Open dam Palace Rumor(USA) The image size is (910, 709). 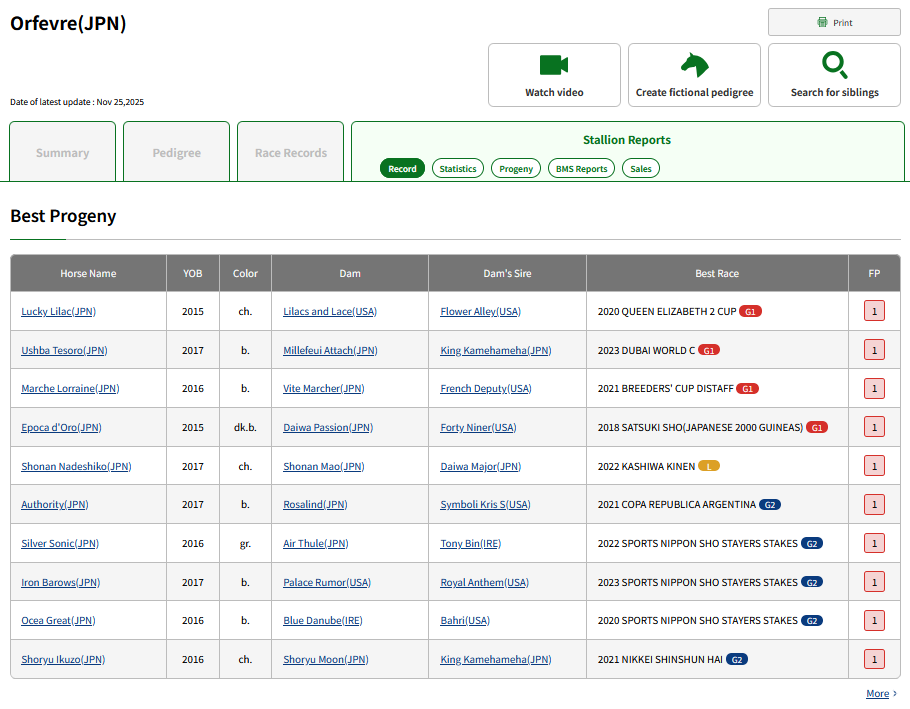pyautogui.click(x=327, y=583)
